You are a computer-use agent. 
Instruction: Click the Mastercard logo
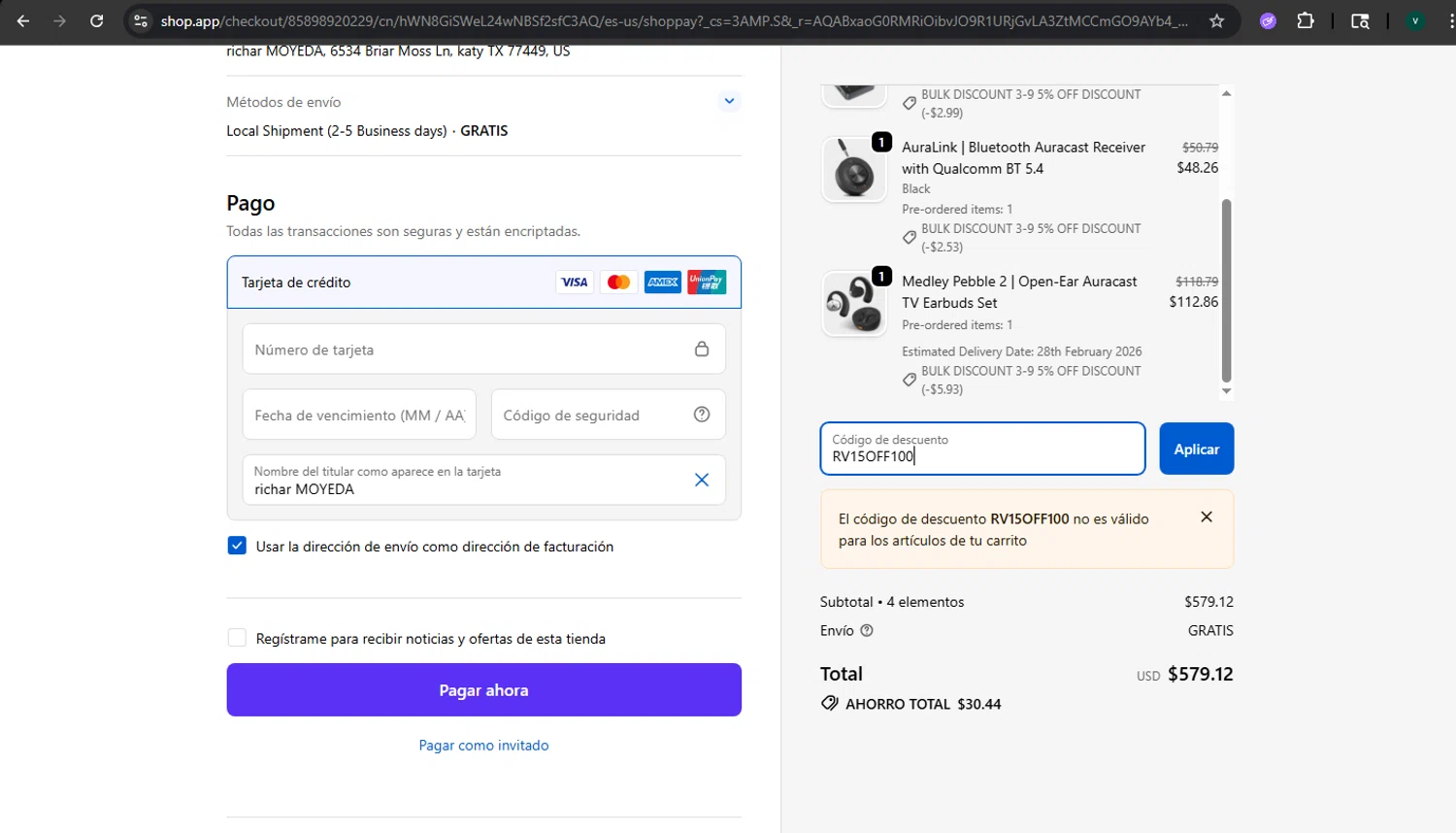point(618,283)
